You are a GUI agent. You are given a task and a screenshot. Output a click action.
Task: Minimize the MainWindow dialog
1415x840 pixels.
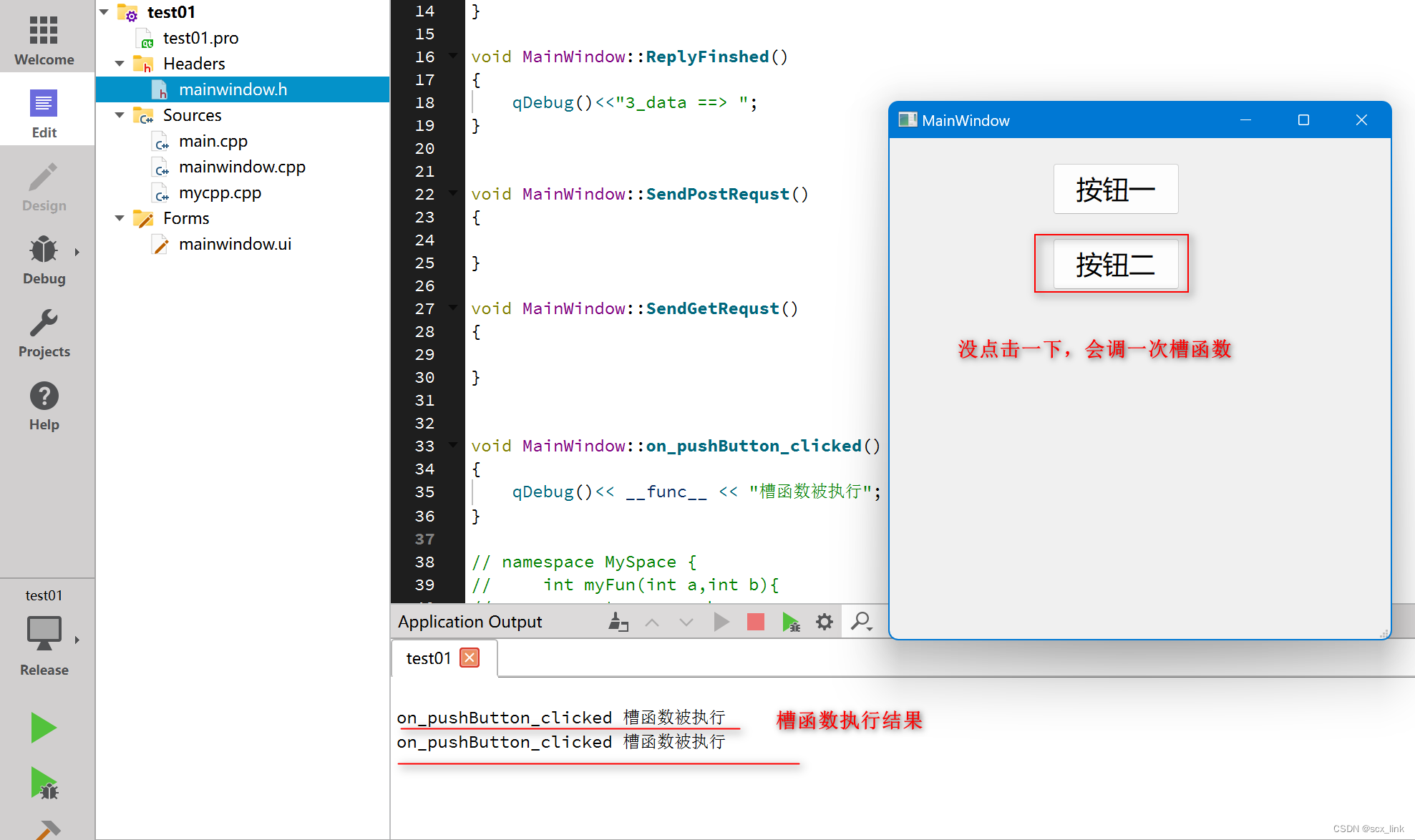(1245, 120)
